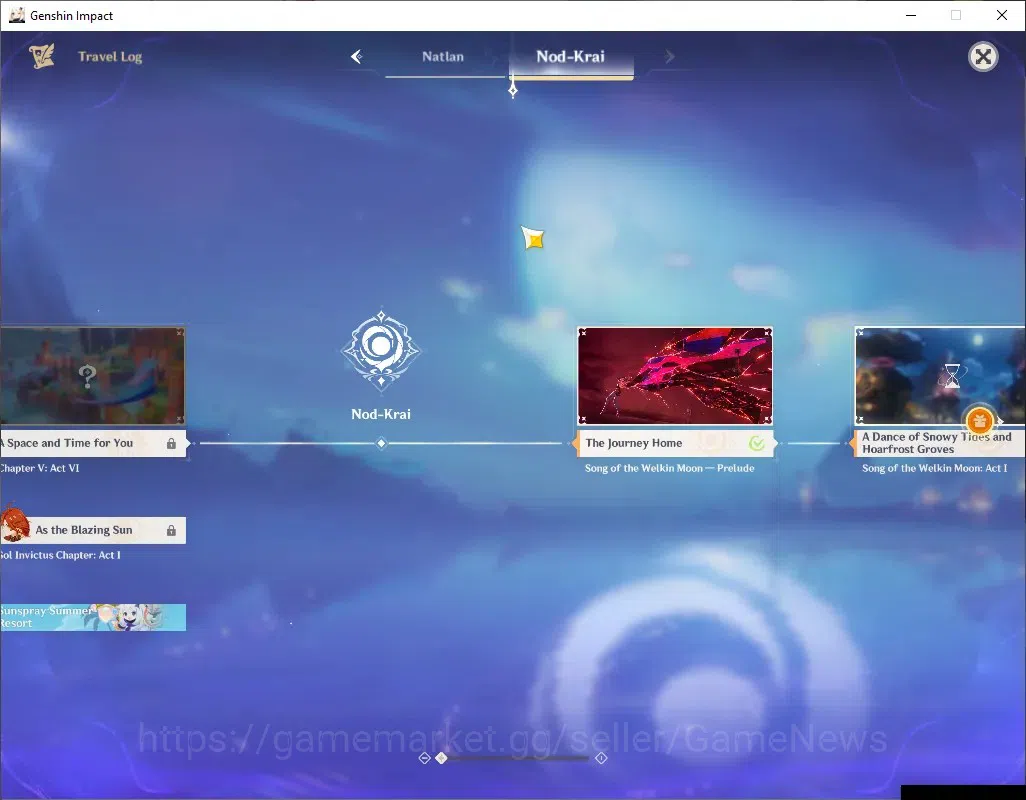Click the Chapter V: Act VI text

click(x=39, y=468)
